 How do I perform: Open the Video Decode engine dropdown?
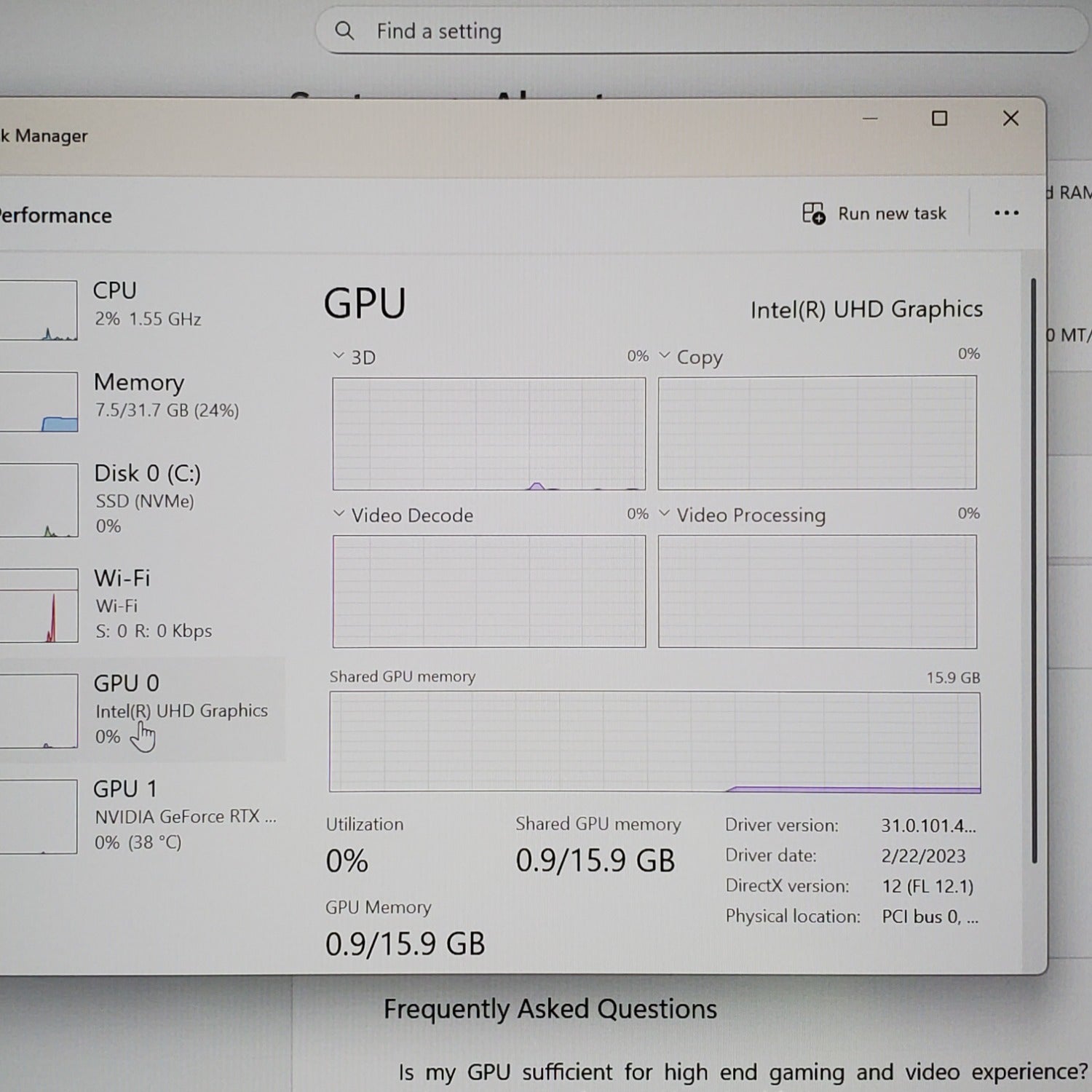(339, 514)
